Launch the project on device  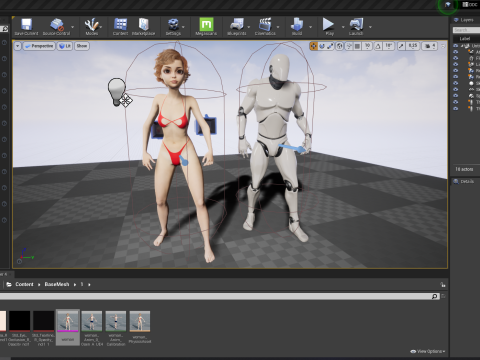pyautogui.click(x=356, y=27)
